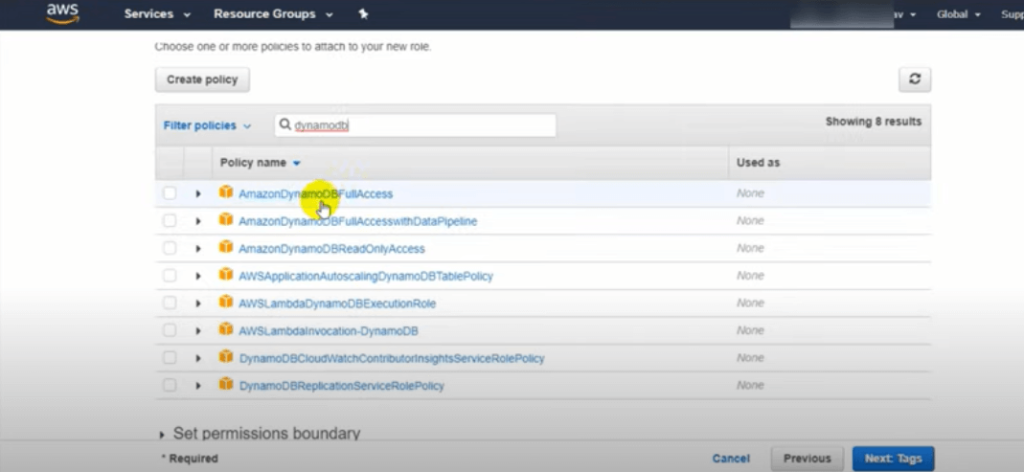
Task: Open the AWSLambdaInvocation-DynamoDB policy link
Action: (x=328, y=331)
